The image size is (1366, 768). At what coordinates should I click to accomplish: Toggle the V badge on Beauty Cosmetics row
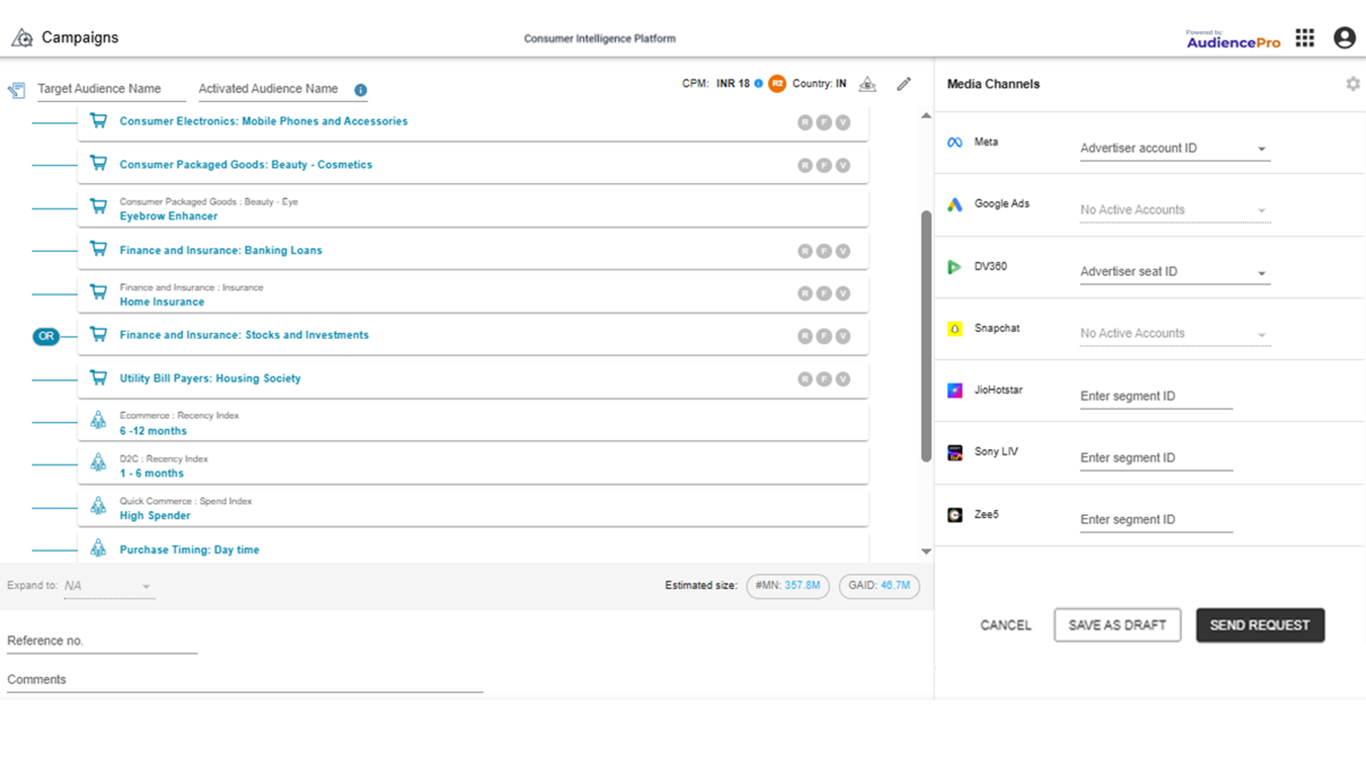pyautogui.click(x=843, y=164)
